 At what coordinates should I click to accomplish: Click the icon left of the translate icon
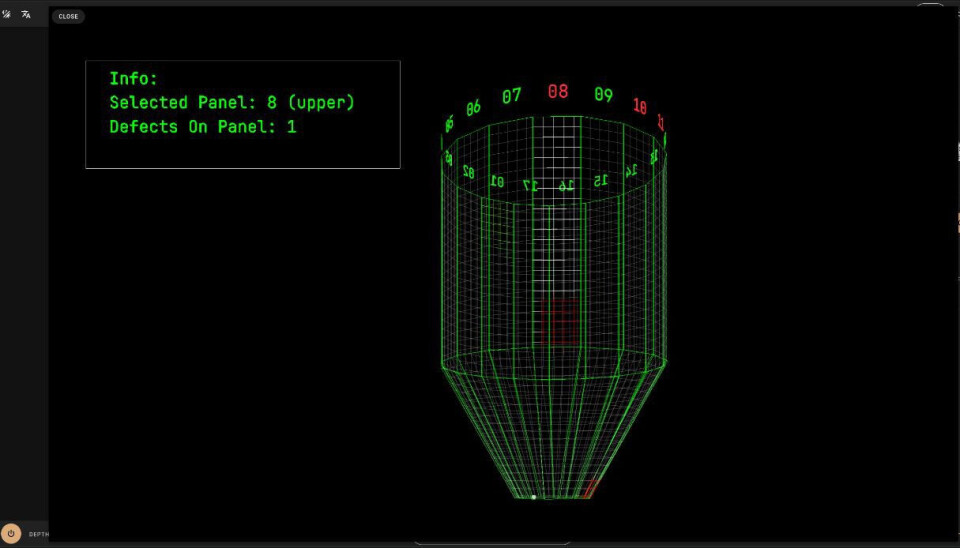(7, 15)
